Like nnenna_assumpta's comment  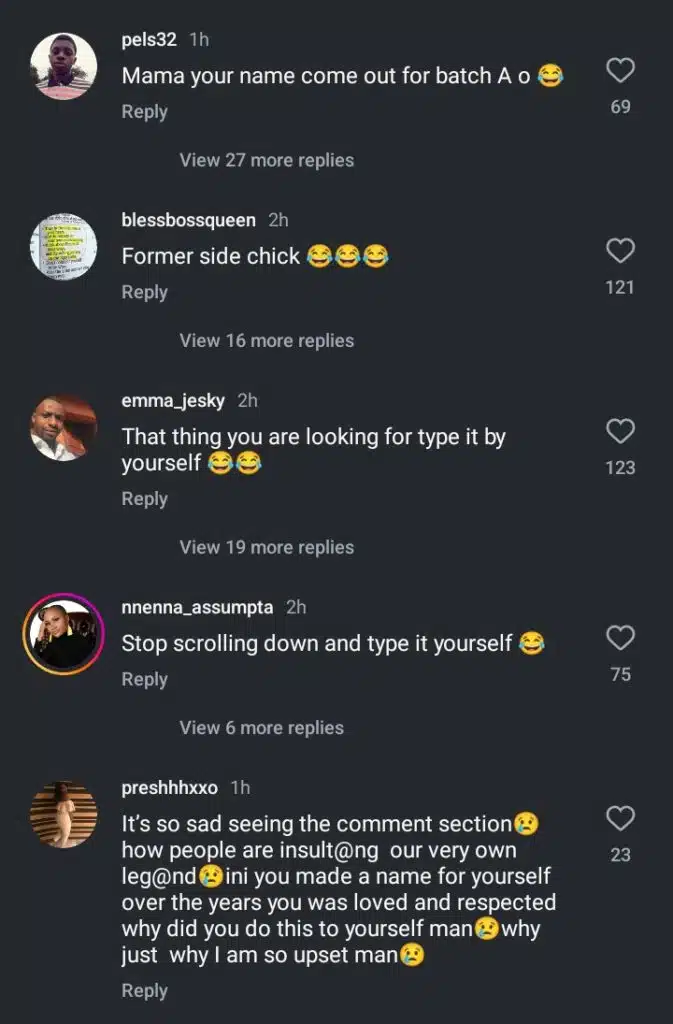point(621,638)
